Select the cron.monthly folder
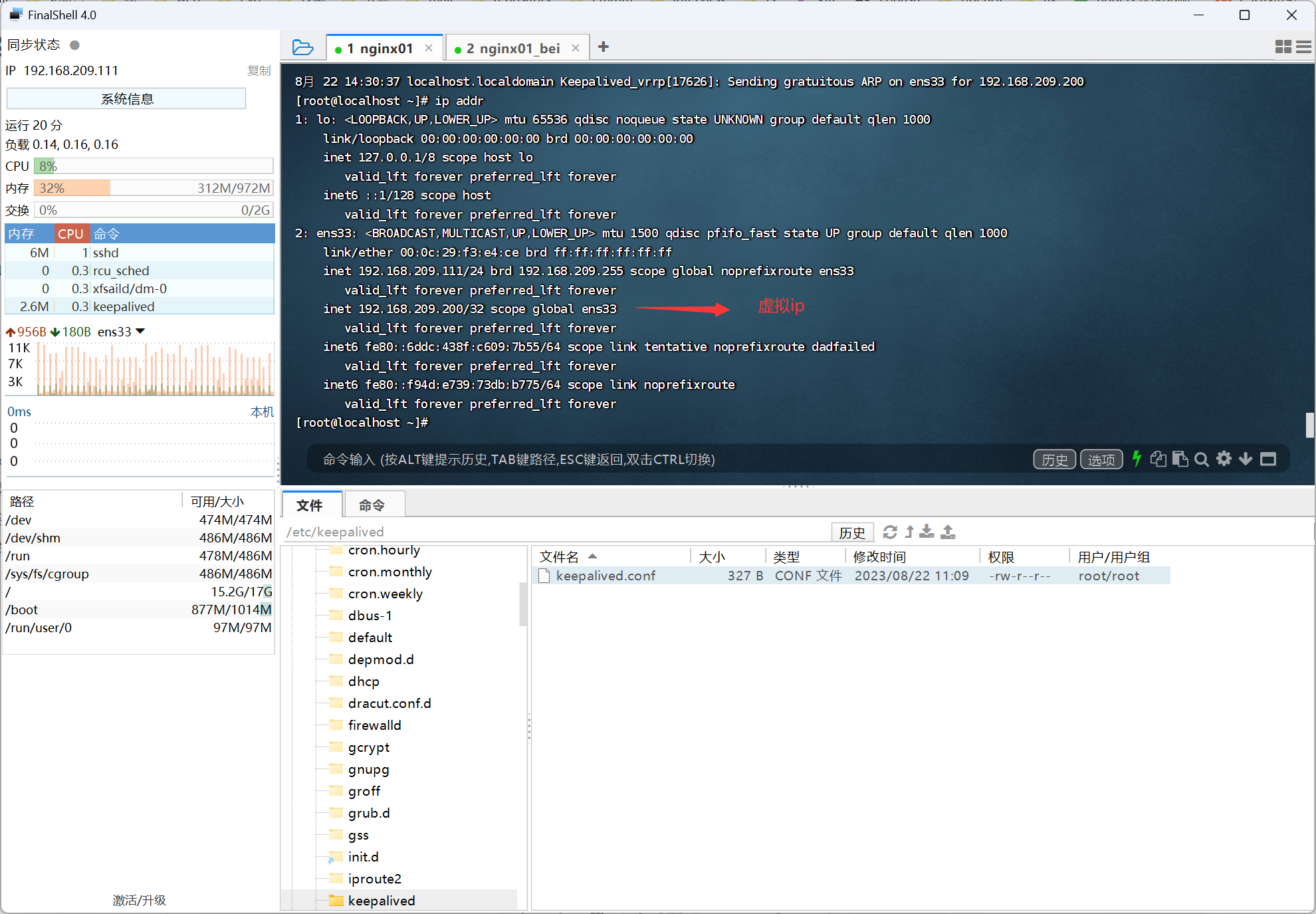The image size is (1316, 914). 389,572
